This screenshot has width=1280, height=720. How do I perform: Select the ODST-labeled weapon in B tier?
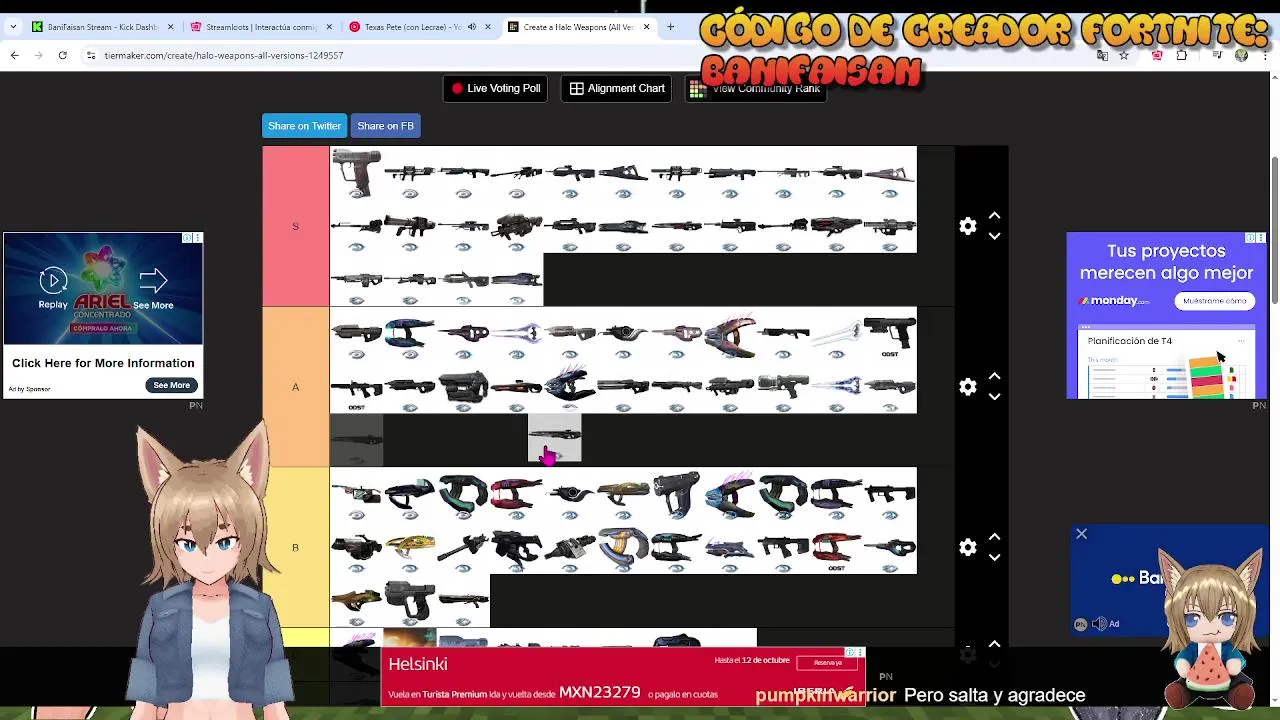tap(837, 548)
